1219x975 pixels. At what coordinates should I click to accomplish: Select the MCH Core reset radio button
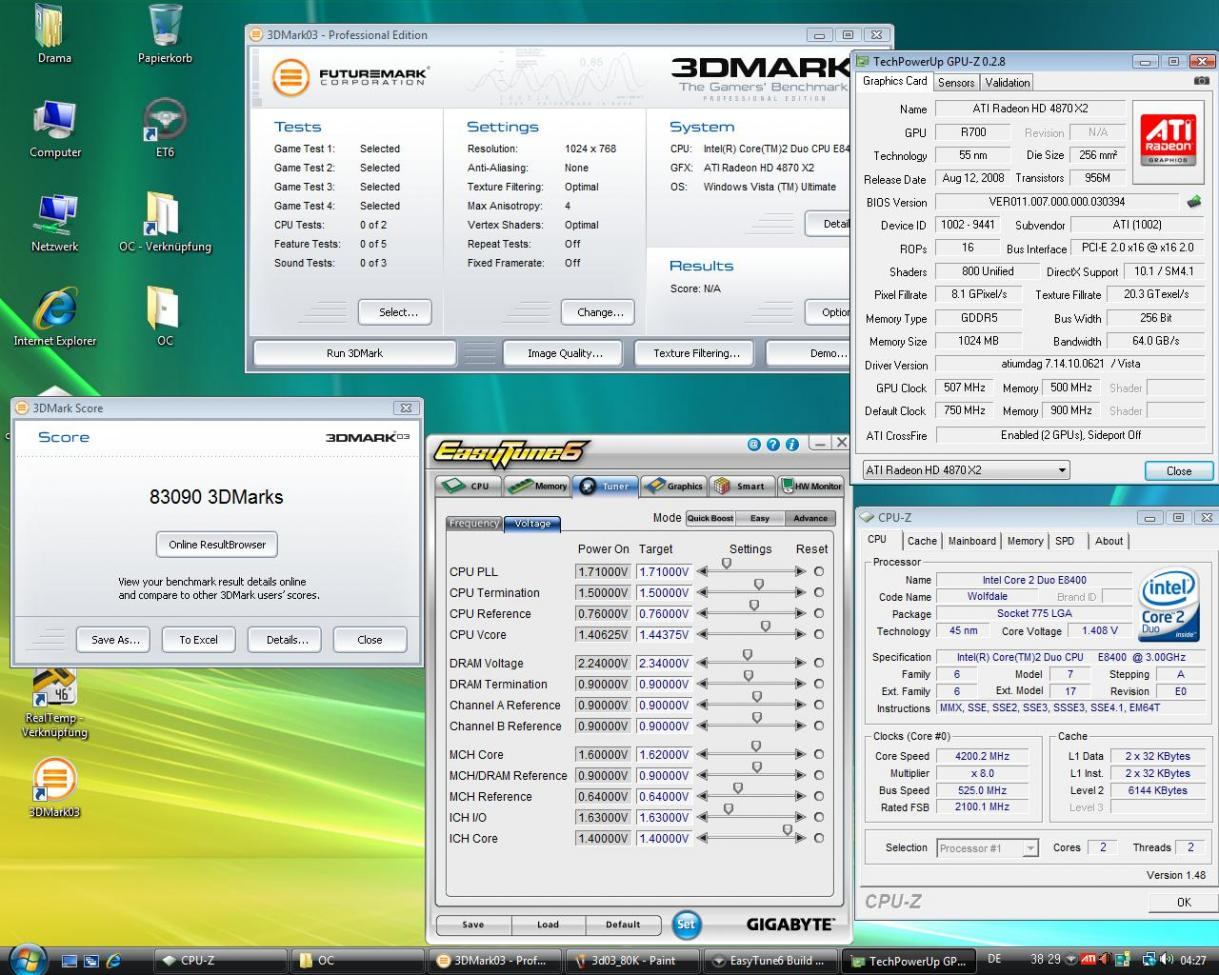[x=820, y=754]
